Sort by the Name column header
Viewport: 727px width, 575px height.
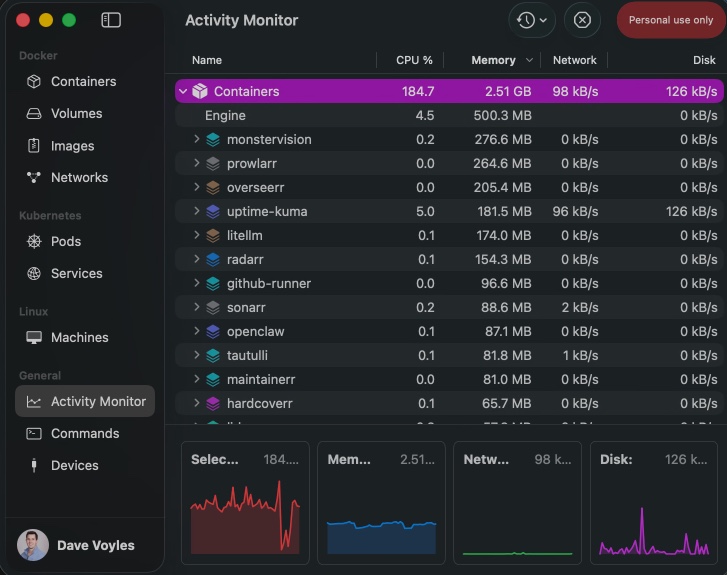pyautogui.click(x=207, y=60)
